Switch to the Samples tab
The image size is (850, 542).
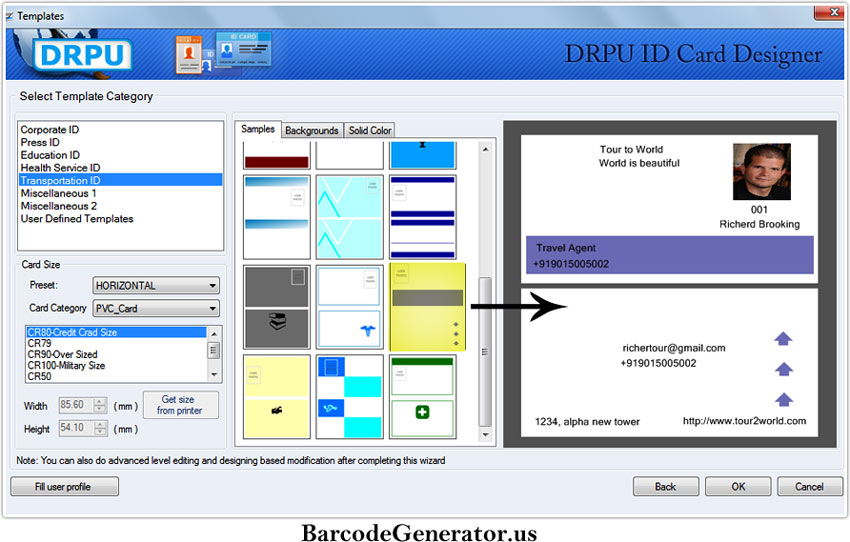258,129
